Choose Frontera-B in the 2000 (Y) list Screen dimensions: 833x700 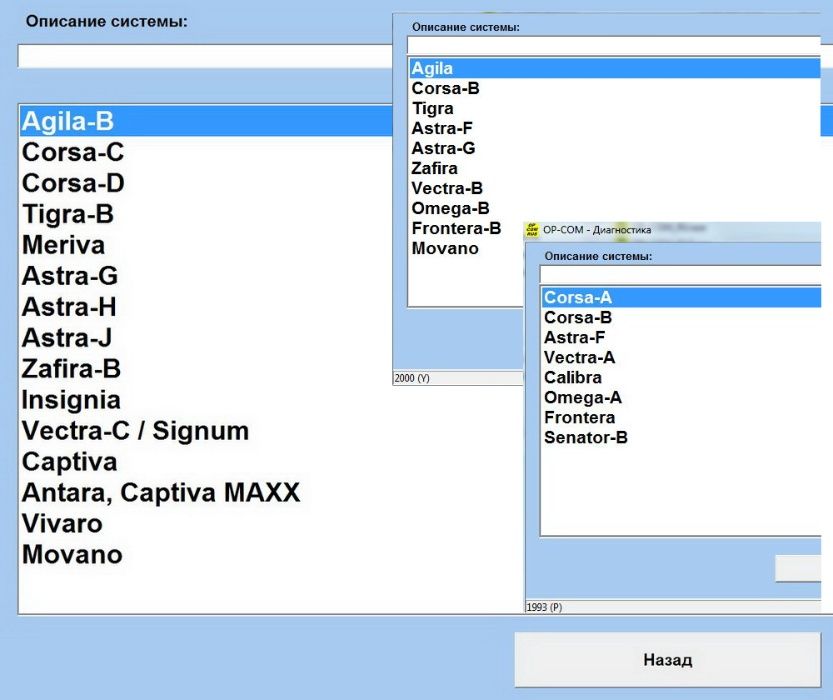(x=456, y=228)
